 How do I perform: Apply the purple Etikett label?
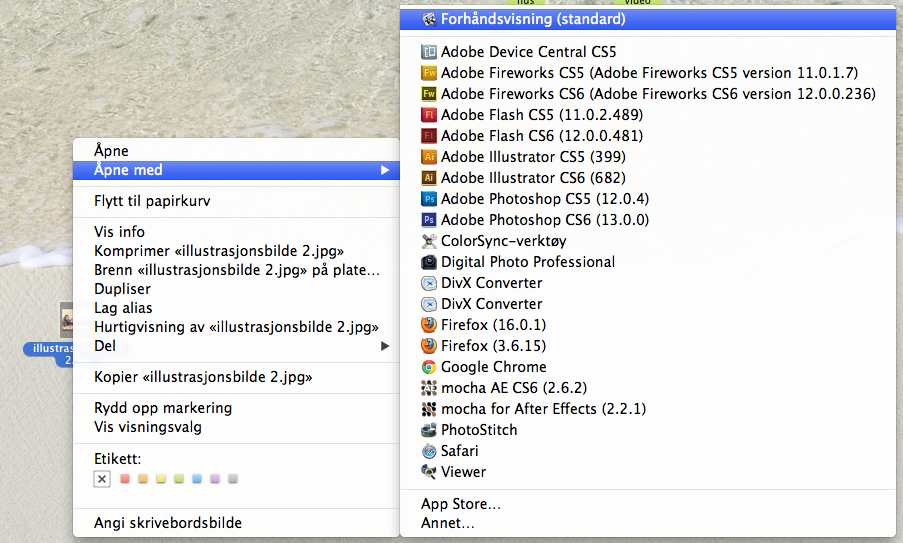[x=215, y=479]
